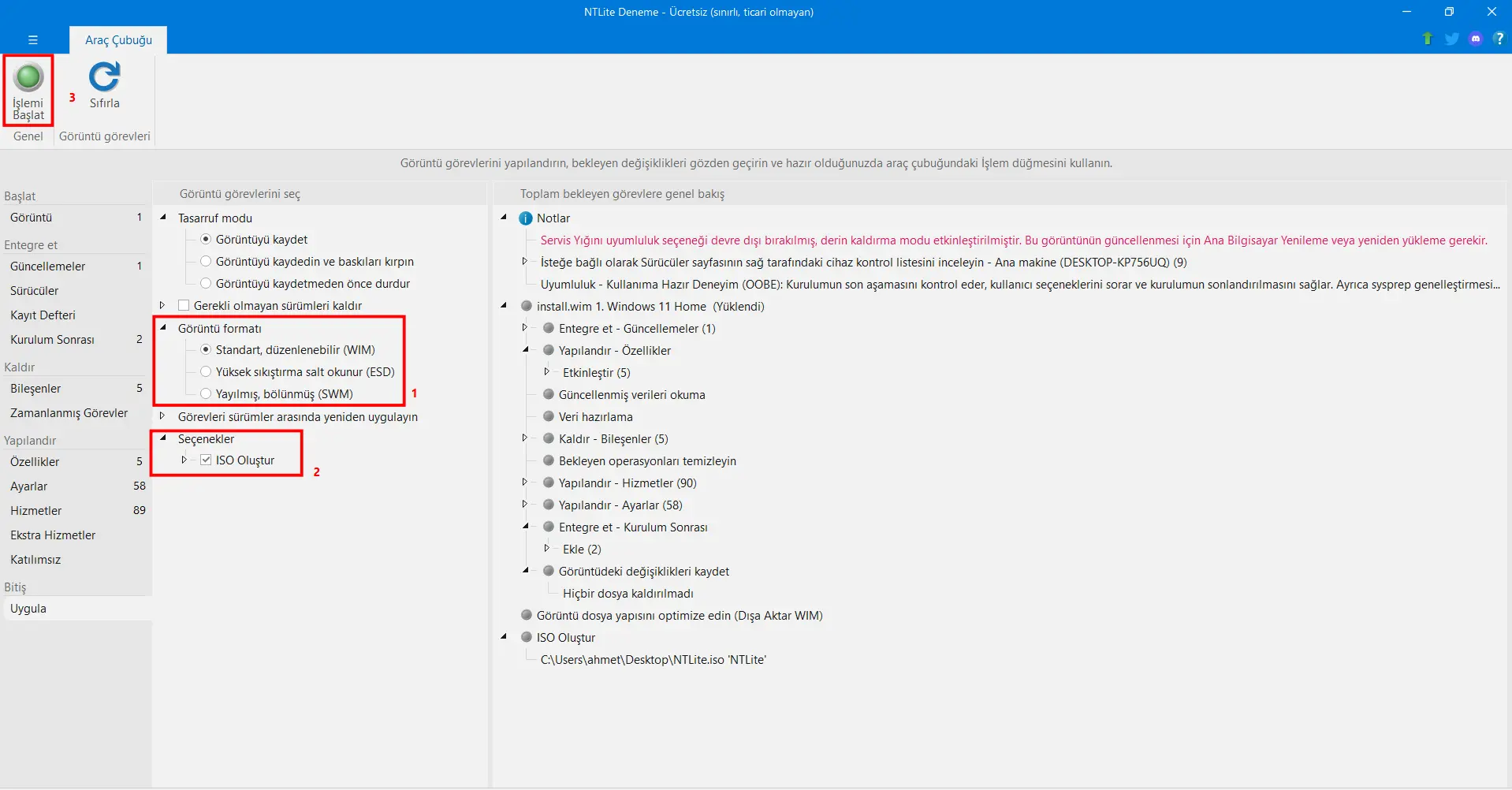1512x790 pixels.
Task: Expand the Etkinleştir (5) node
Action: (x=547, y=371)
